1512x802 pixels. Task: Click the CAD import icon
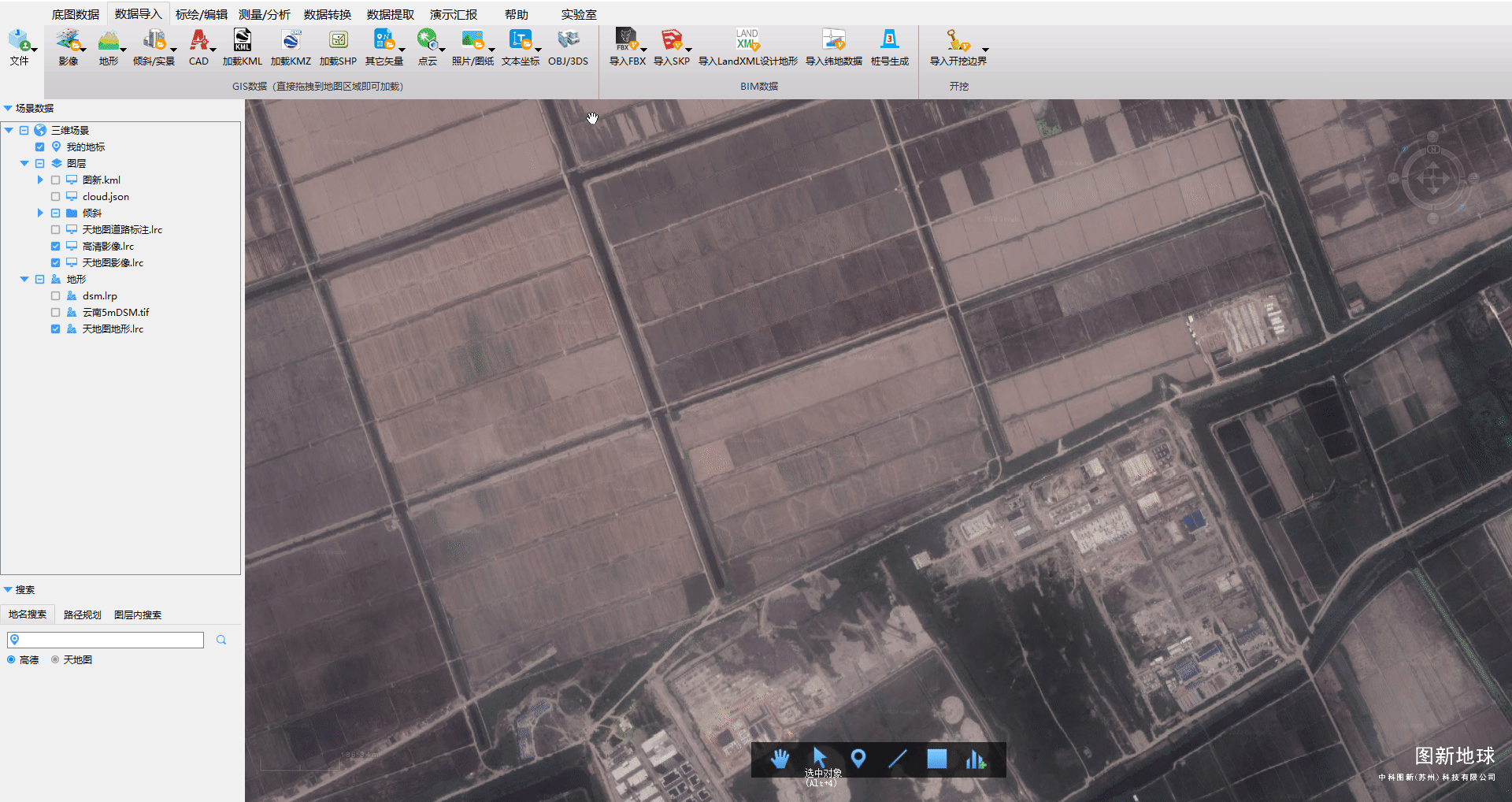pos(198,41)
